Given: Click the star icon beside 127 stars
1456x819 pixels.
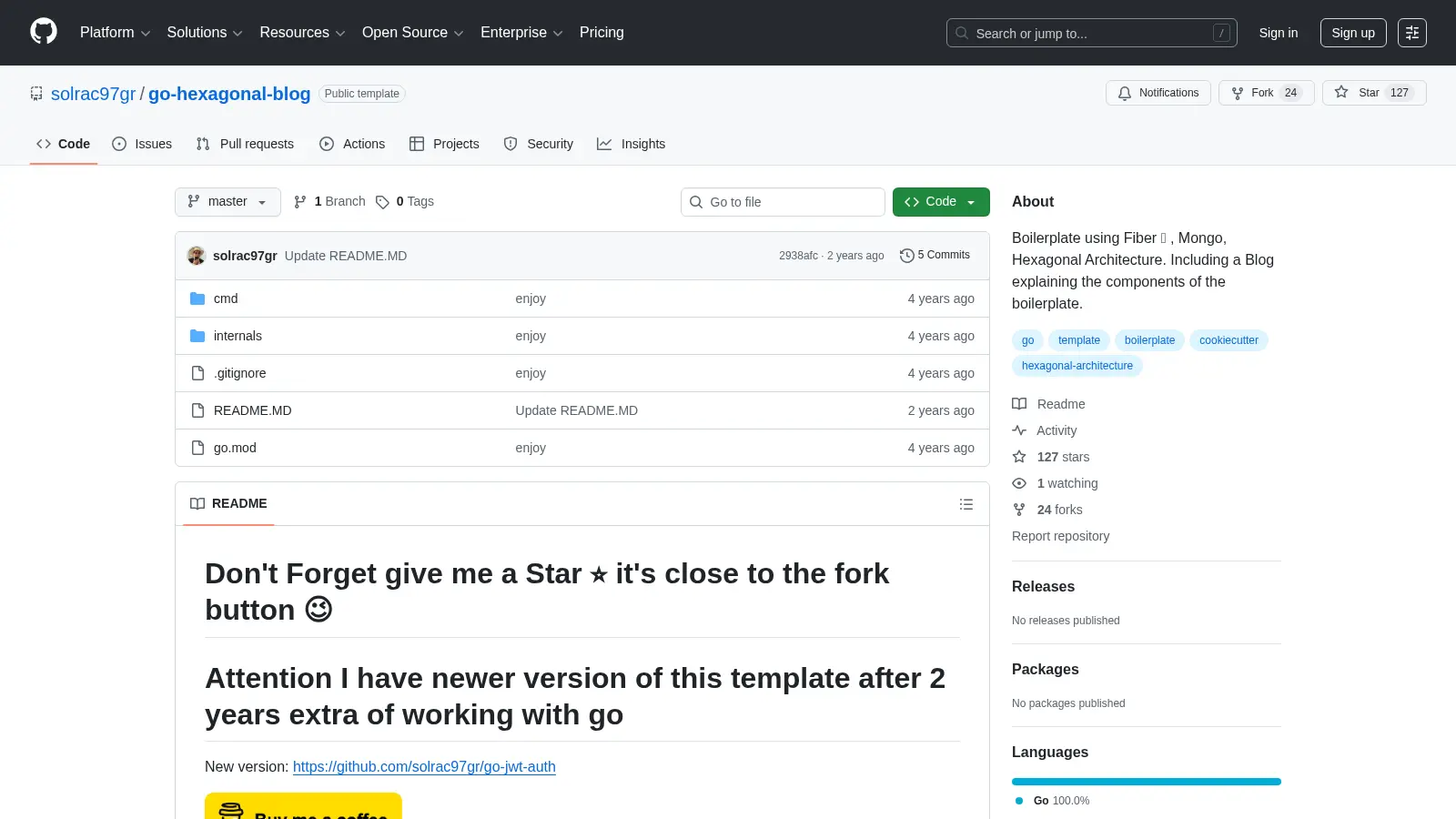Looking at the screenshot, I should pyautogui.click(x=1019, y=457).
